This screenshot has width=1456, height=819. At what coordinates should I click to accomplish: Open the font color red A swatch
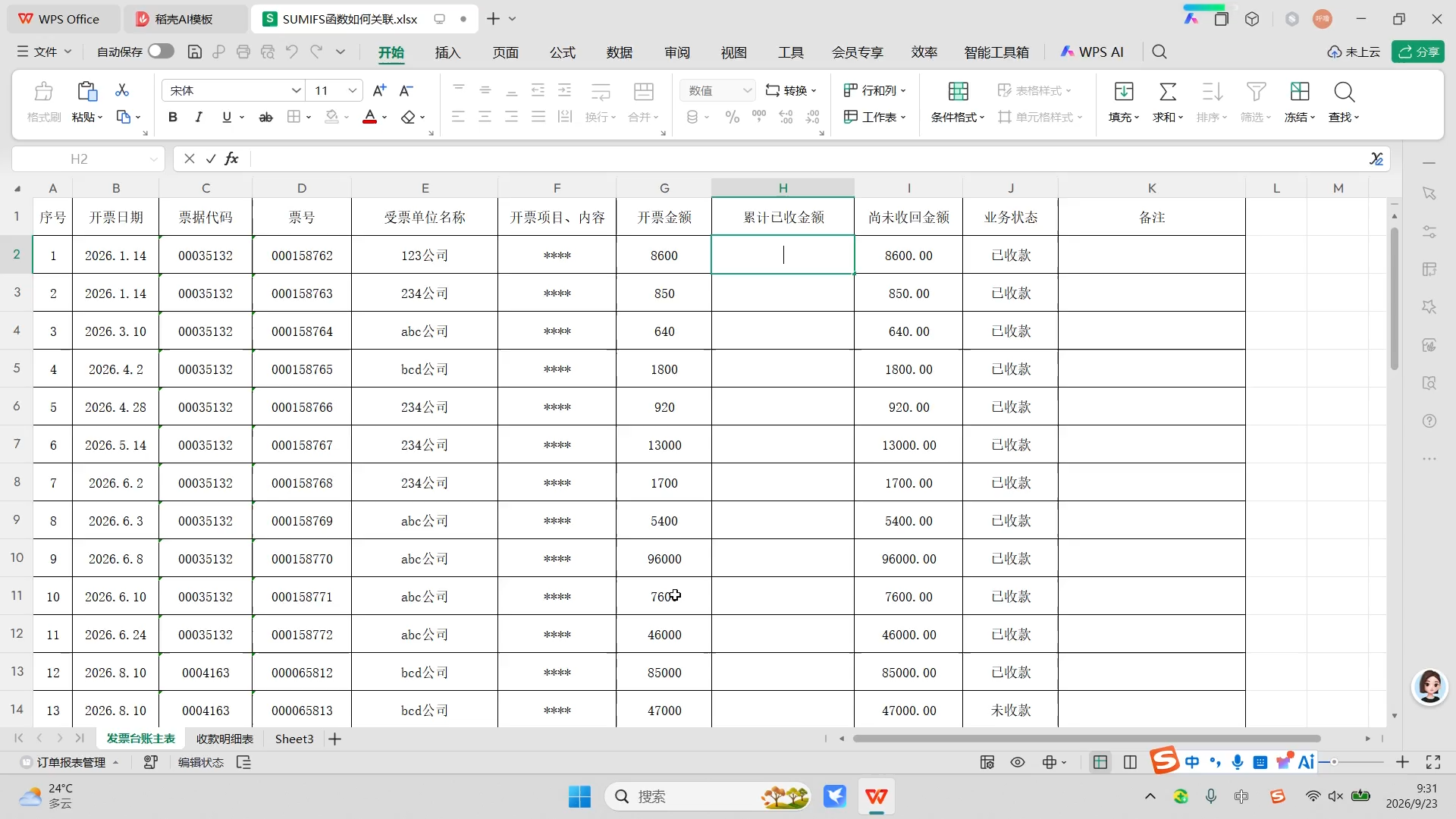coord(369,117)
